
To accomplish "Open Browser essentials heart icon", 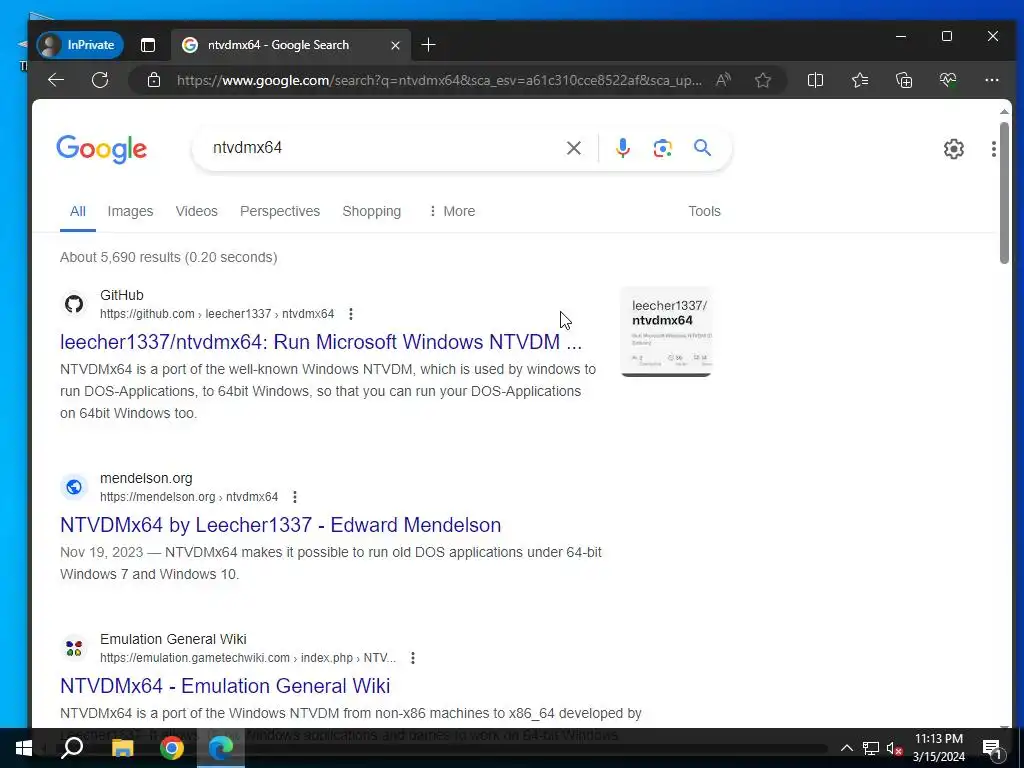I will [948, 80].
